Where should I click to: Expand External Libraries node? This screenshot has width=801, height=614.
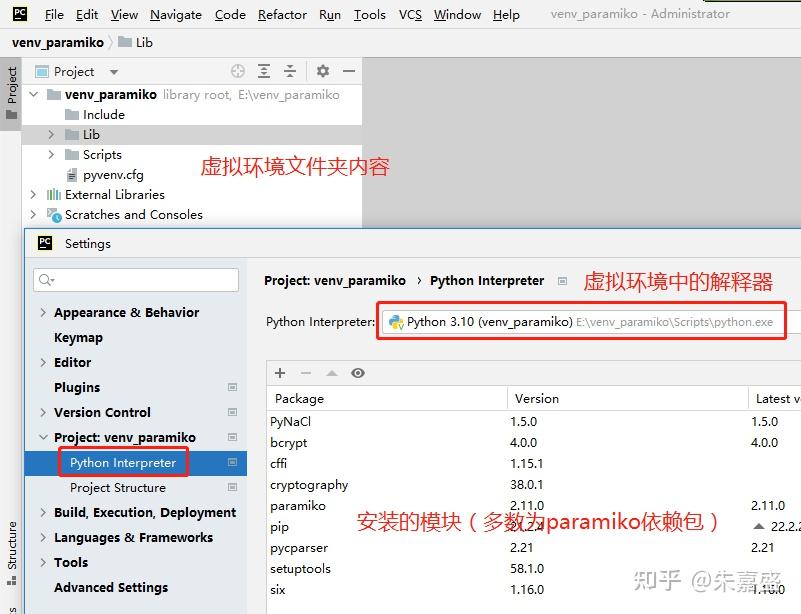[x=34, y=195]
